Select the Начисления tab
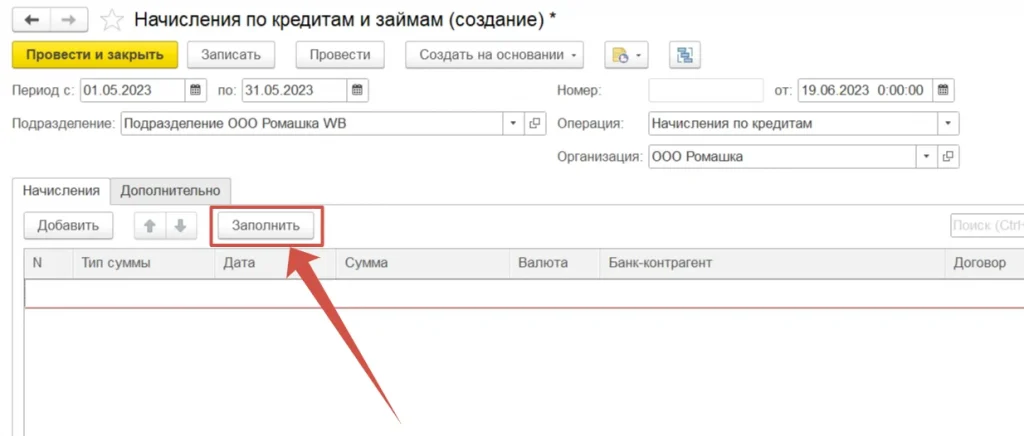 click(x=61, y=189)
